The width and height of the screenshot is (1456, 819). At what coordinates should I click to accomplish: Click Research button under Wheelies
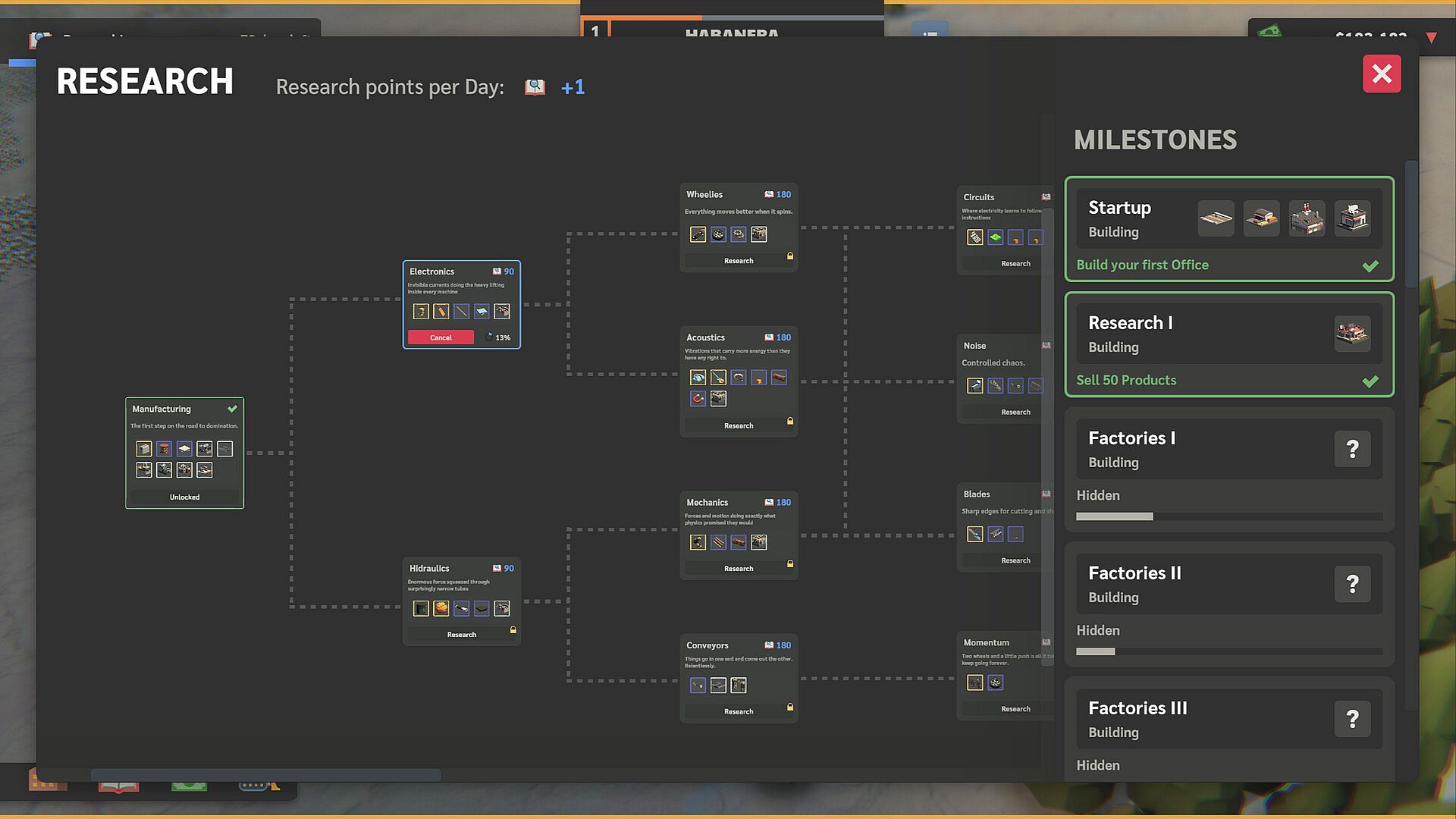(x=739, y=261)
